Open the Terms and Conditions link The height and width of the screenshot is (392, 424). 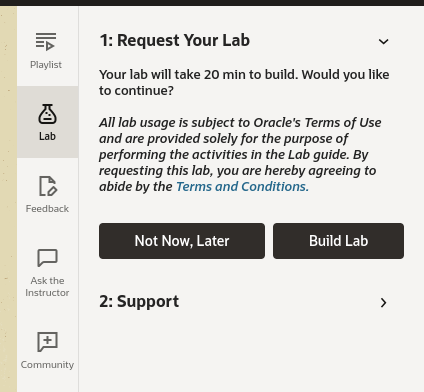[242, 187]
